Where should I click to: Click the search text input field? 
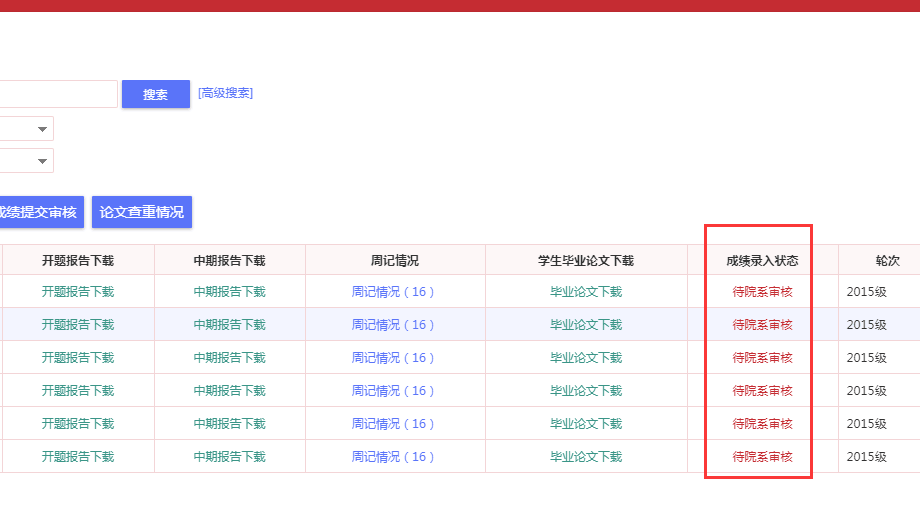pos(58,94)
